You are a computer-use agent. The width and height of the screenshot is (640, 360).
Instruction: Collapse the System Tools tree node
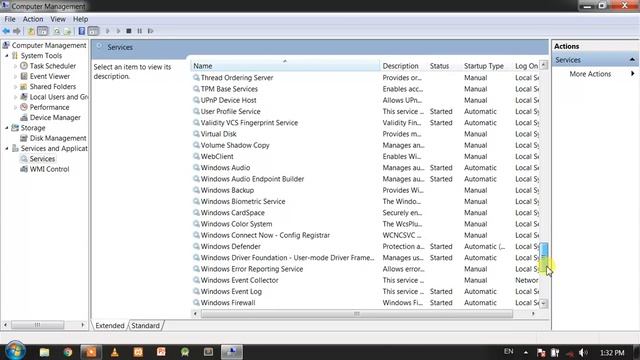click(7, 56)
